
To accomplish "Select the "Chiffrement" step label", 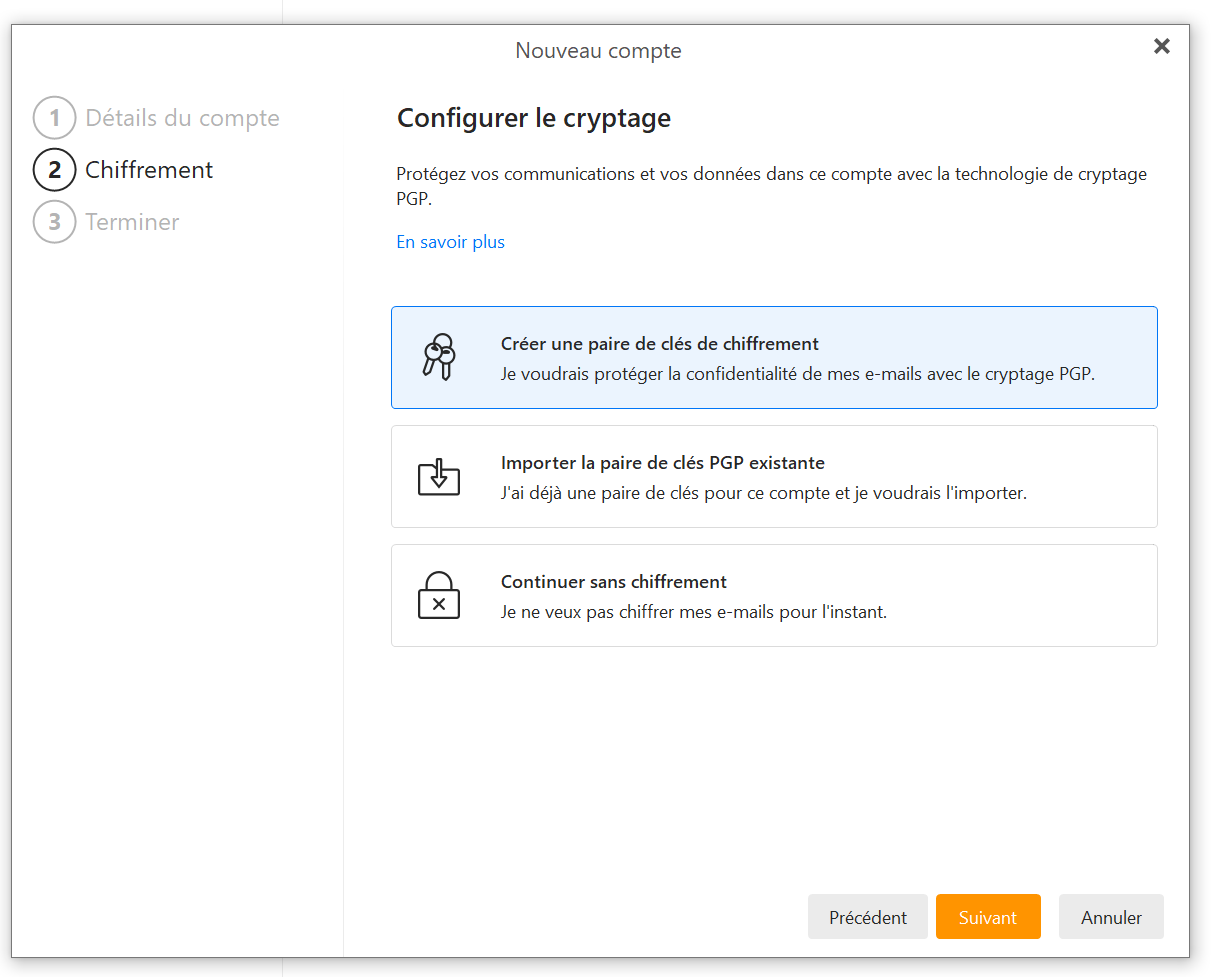I will (149, 170).
